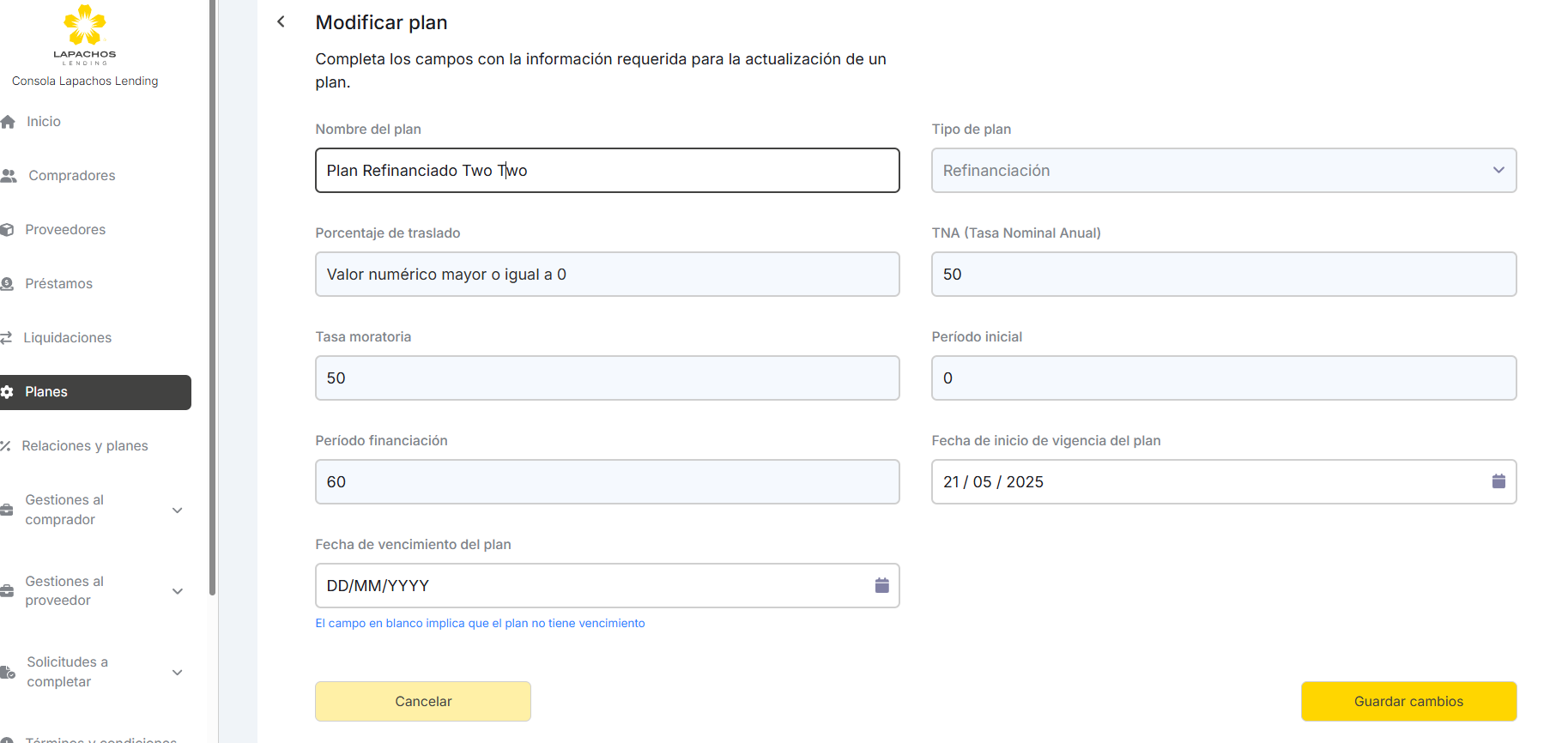
Task: Open calendar picker for Fecha de vencimiento
Action: click(881, 585)
